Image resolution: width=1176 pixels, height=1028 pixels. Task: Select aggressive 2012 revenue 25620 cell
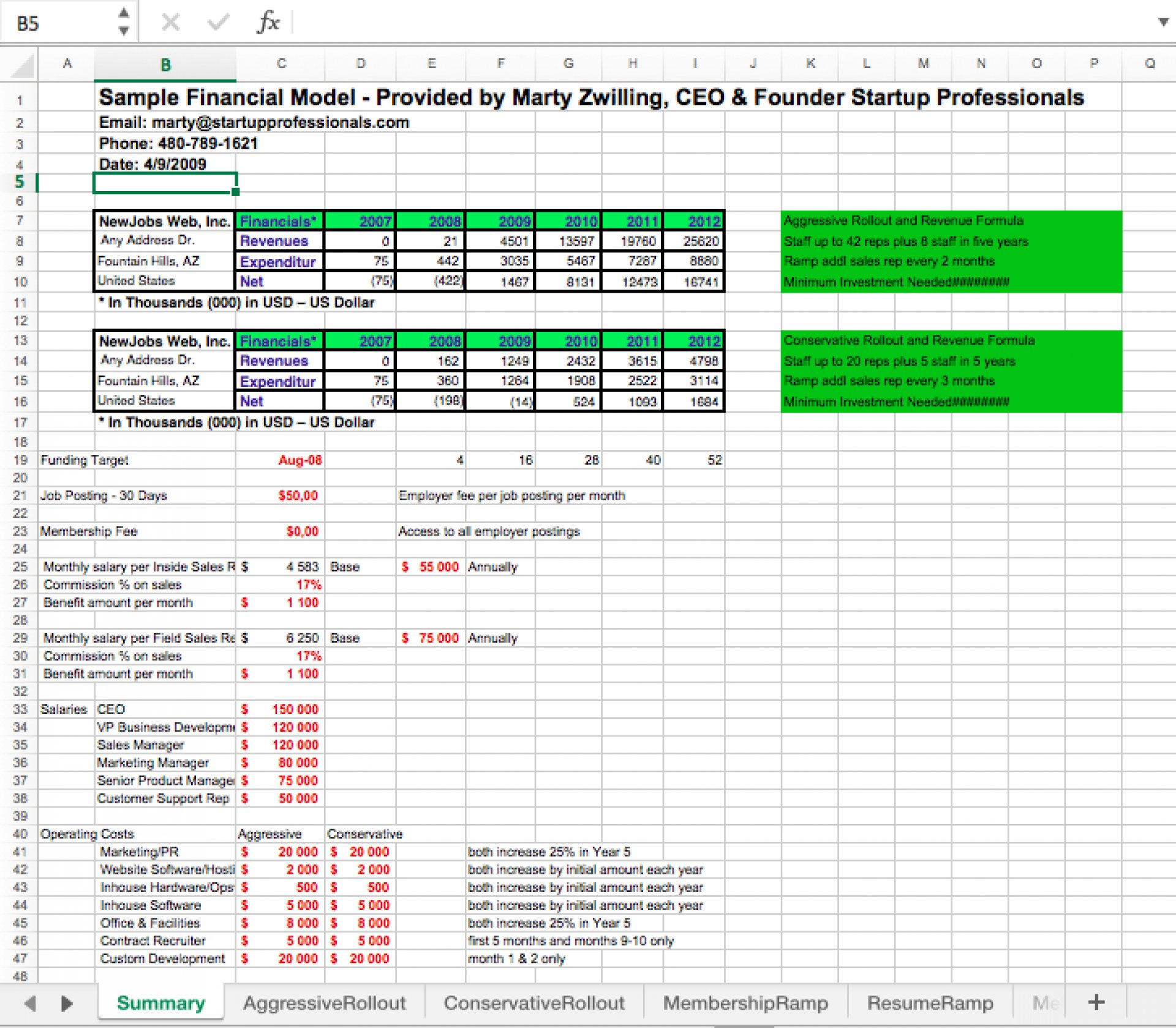(693, 241)
